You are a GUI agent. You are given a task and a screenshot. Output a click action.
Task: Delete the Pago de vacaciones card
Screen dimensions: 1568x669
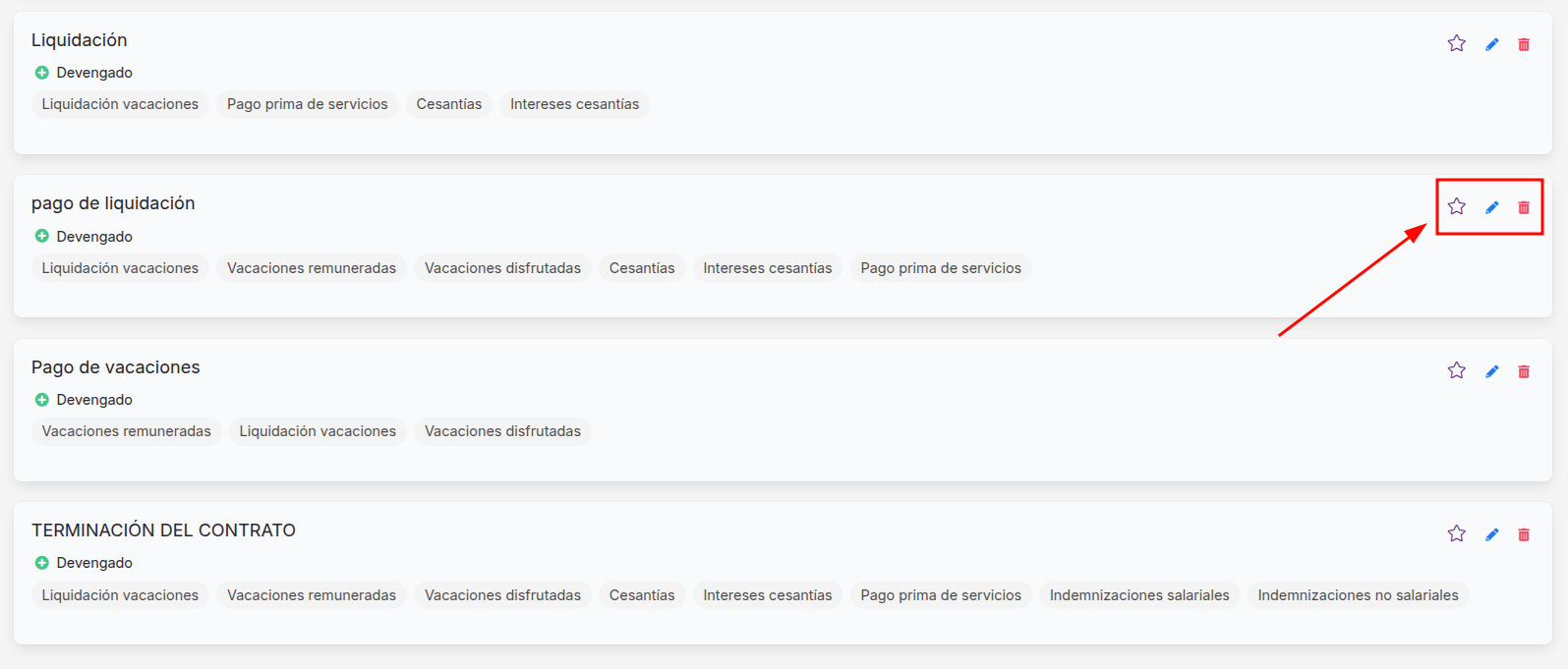coord(1524,371)
